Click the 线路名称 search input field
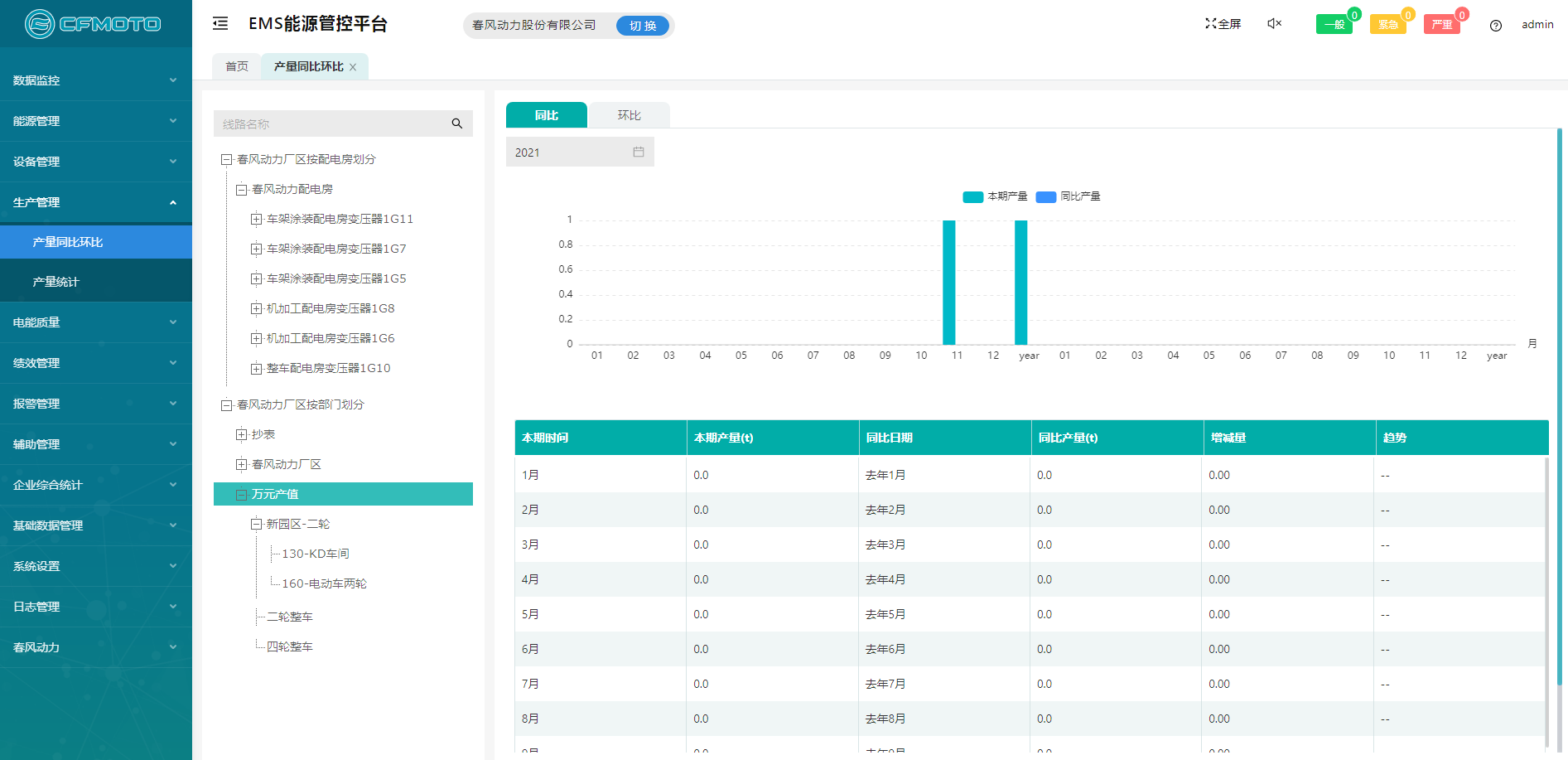This screenshot has width=1568, height=760. pyautogui.click(x=331, y=123)
